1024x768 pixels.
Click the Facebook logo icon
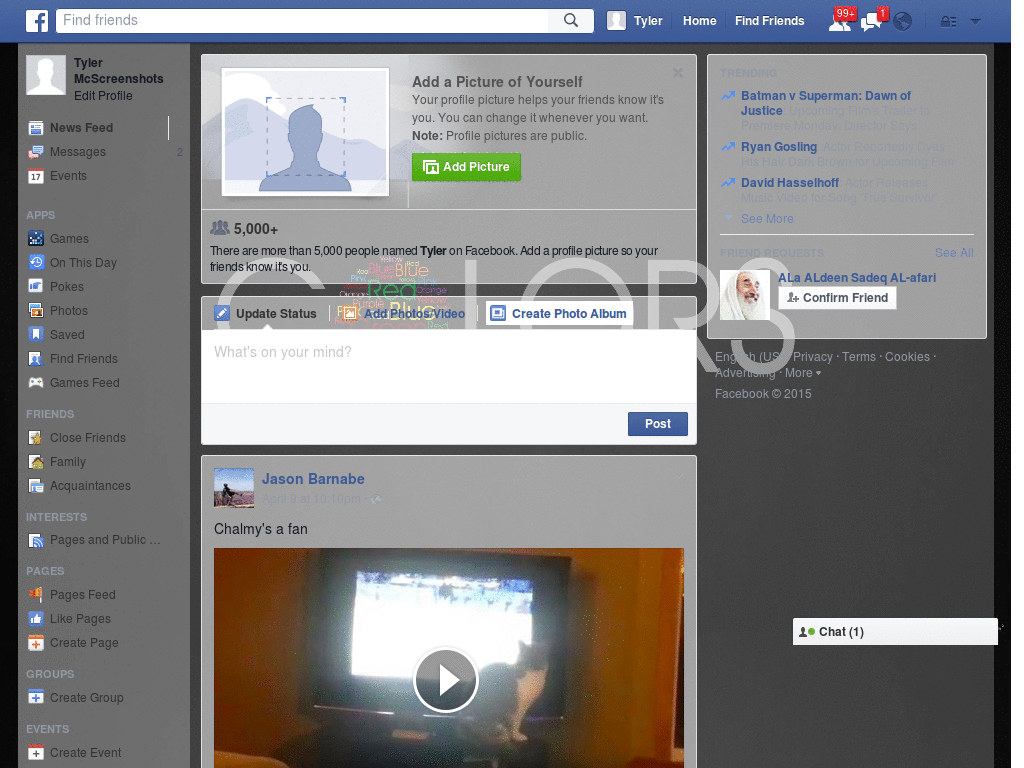click(x=37, y=21)
